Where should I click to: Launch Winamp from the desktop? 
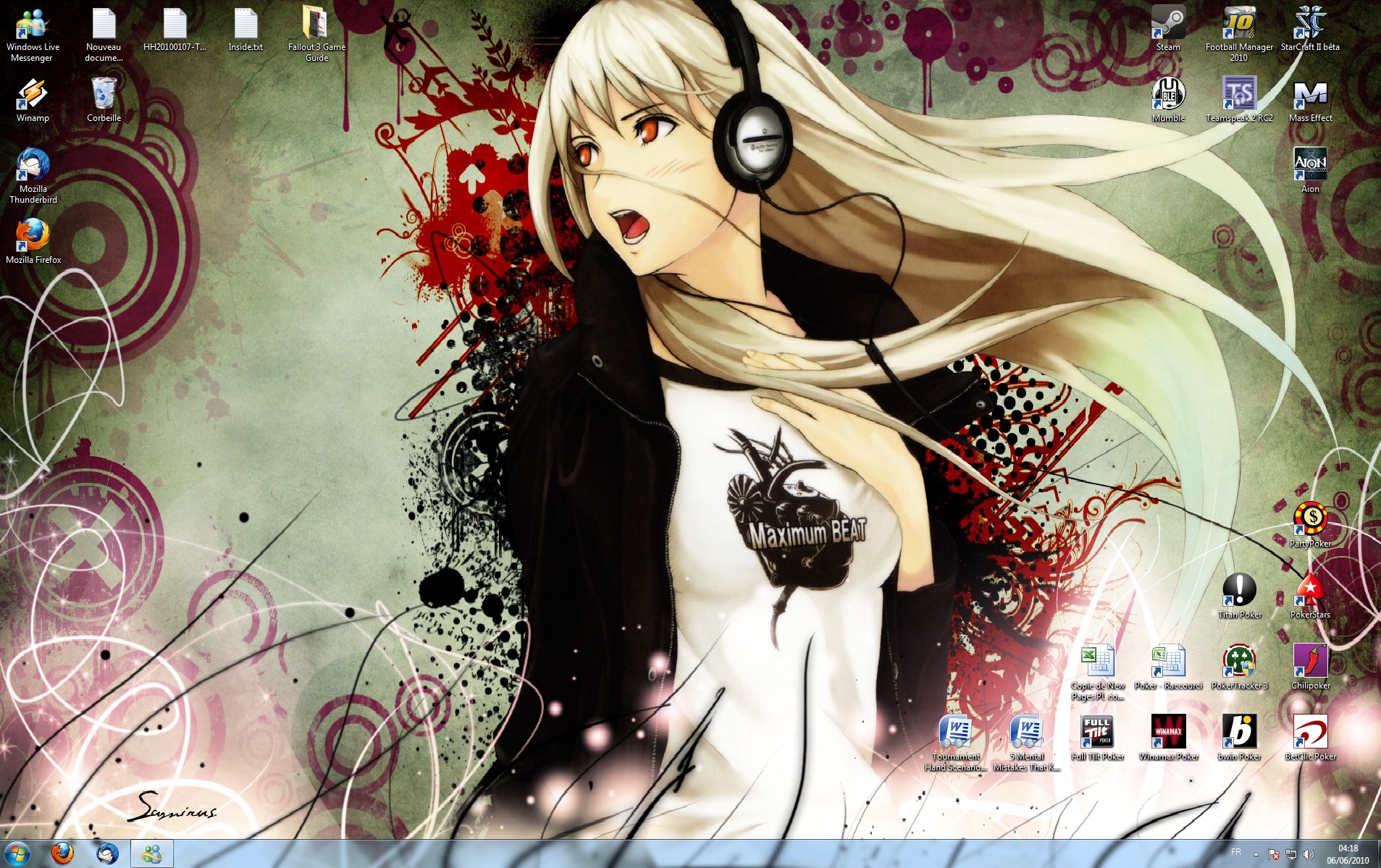pyautogui.click(x=33, y=101)
